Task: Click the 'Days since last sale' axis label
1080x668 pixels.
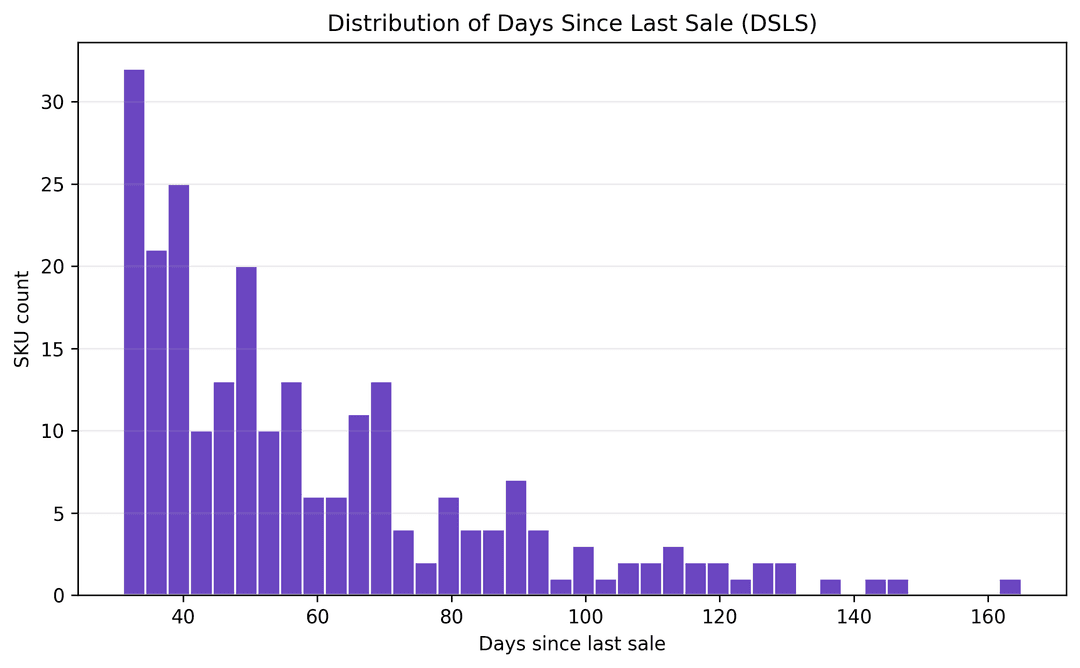Action: point(572,645)
